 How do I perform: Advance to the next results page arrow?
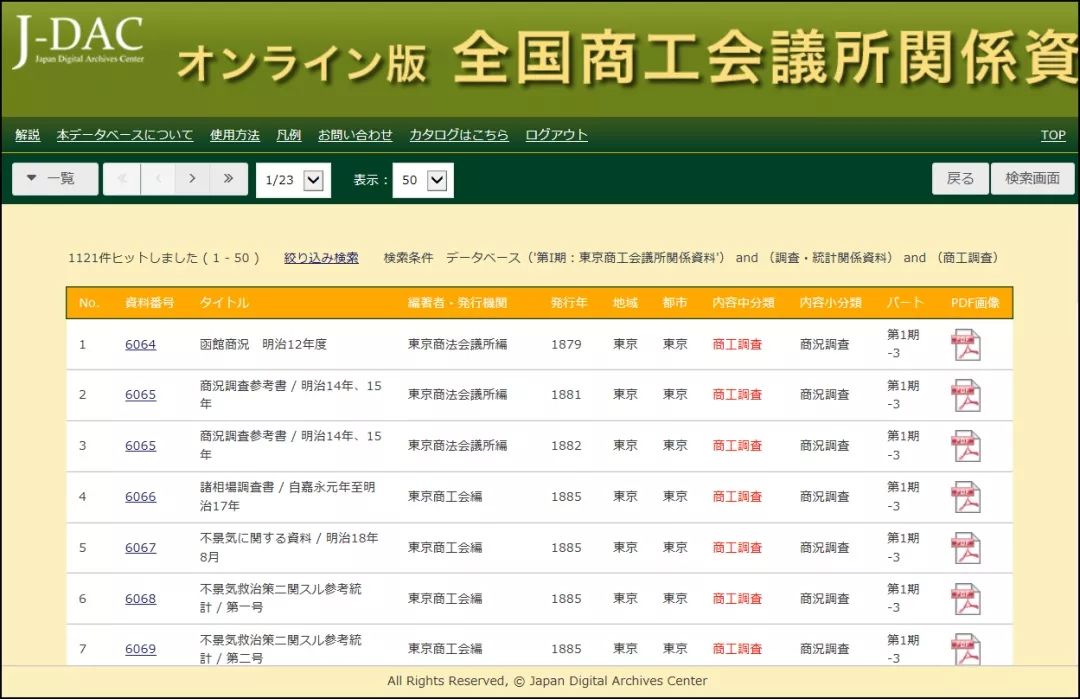pyautogui.click(x=191, y=179)
